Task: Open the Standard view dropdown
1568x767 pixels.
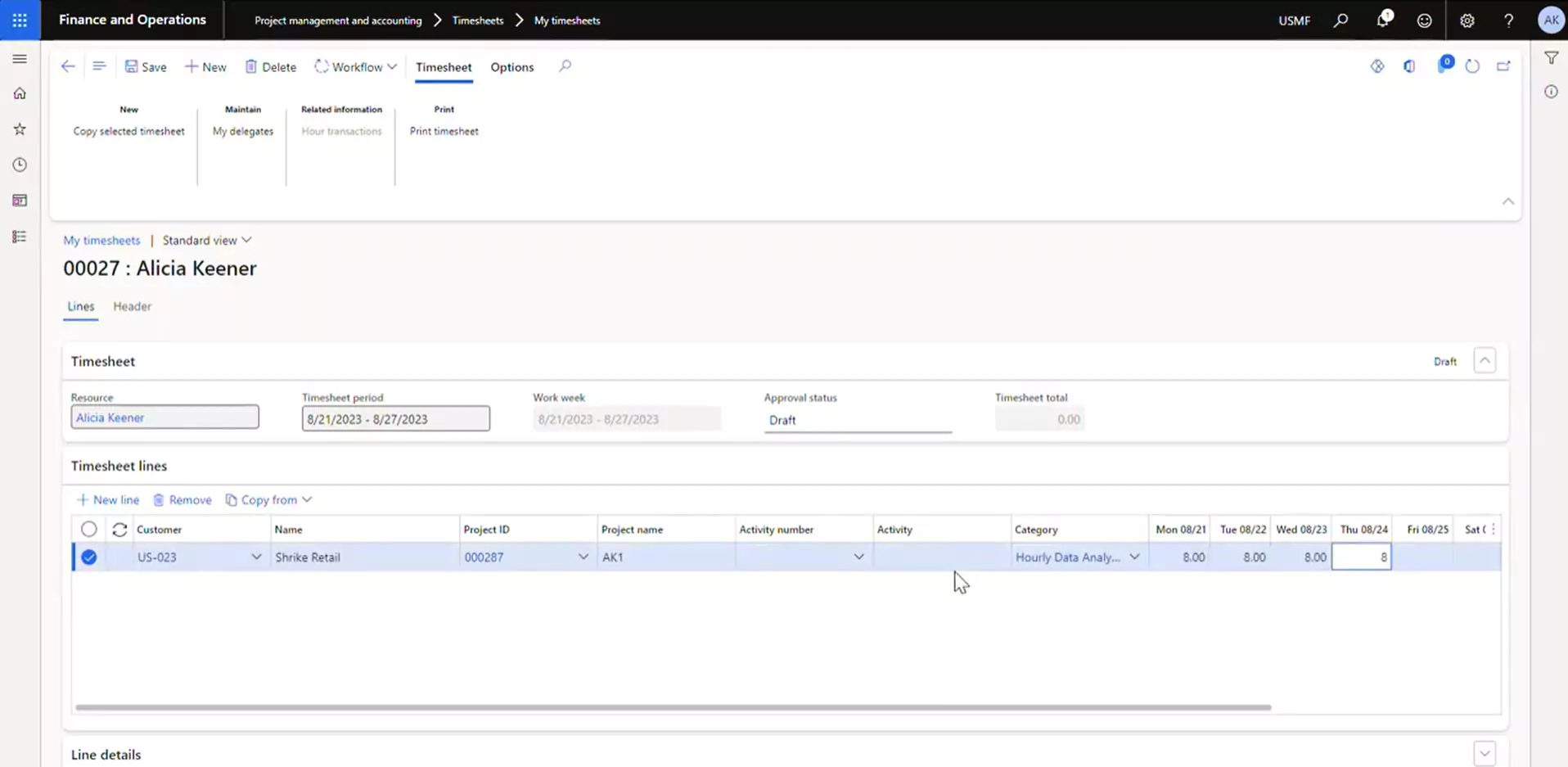Action: (x=207, y=240)
